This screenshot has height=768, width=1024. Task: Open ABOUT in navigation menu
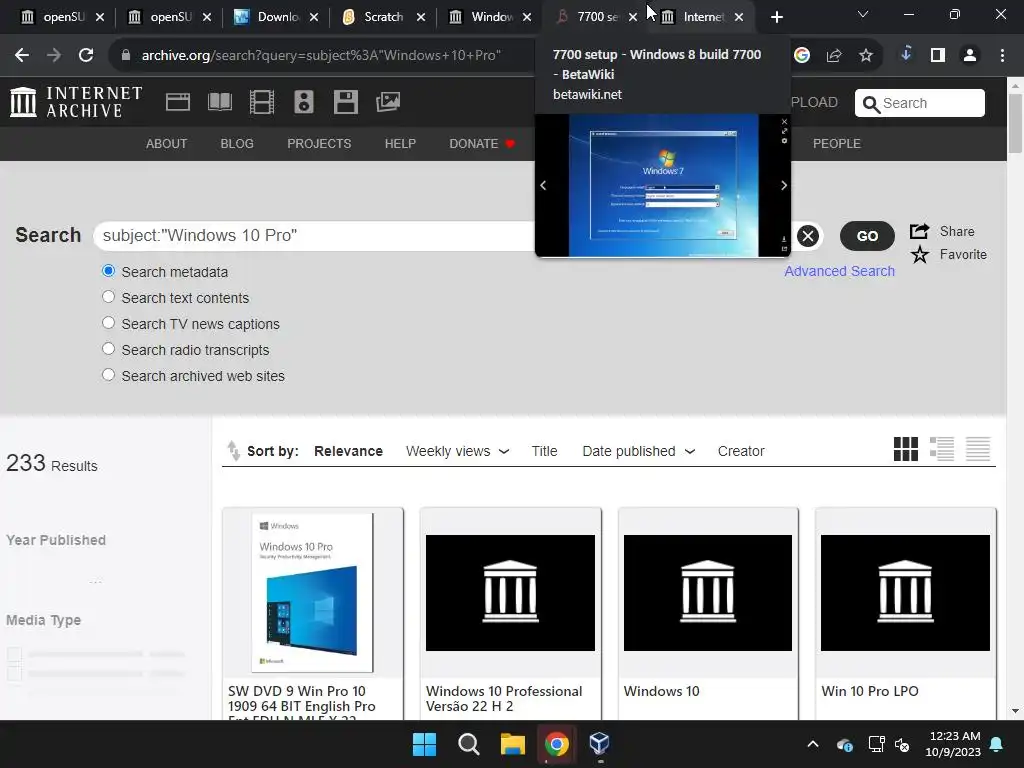167,144
